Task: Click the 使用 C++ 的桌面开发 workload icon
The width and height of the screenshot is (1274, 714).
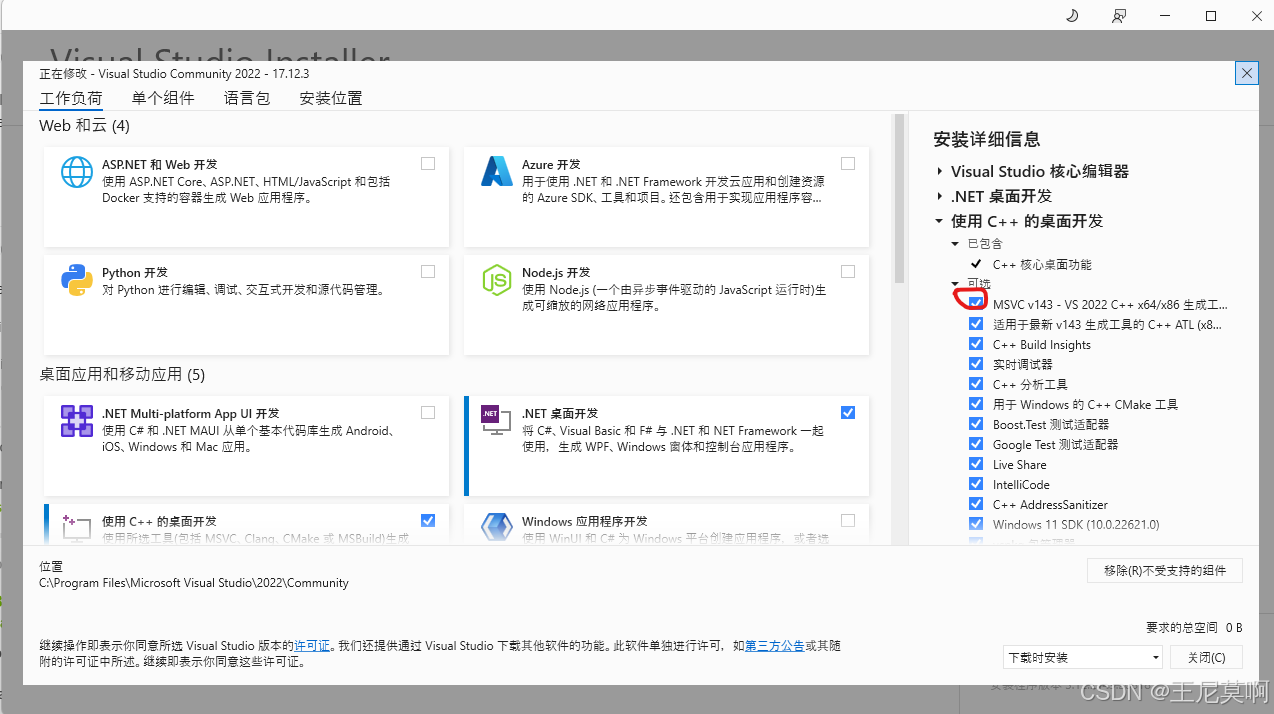Action: coord(77,527)
